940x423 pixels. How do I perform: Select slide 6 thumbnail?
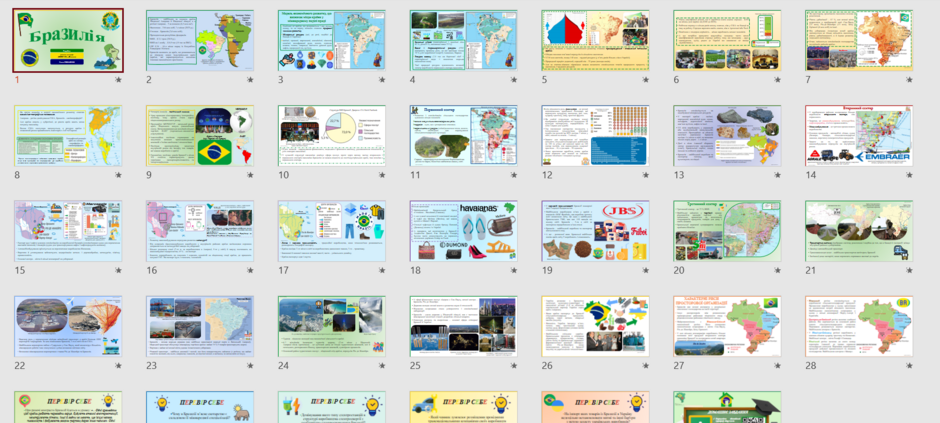click(x=727, y=41)
